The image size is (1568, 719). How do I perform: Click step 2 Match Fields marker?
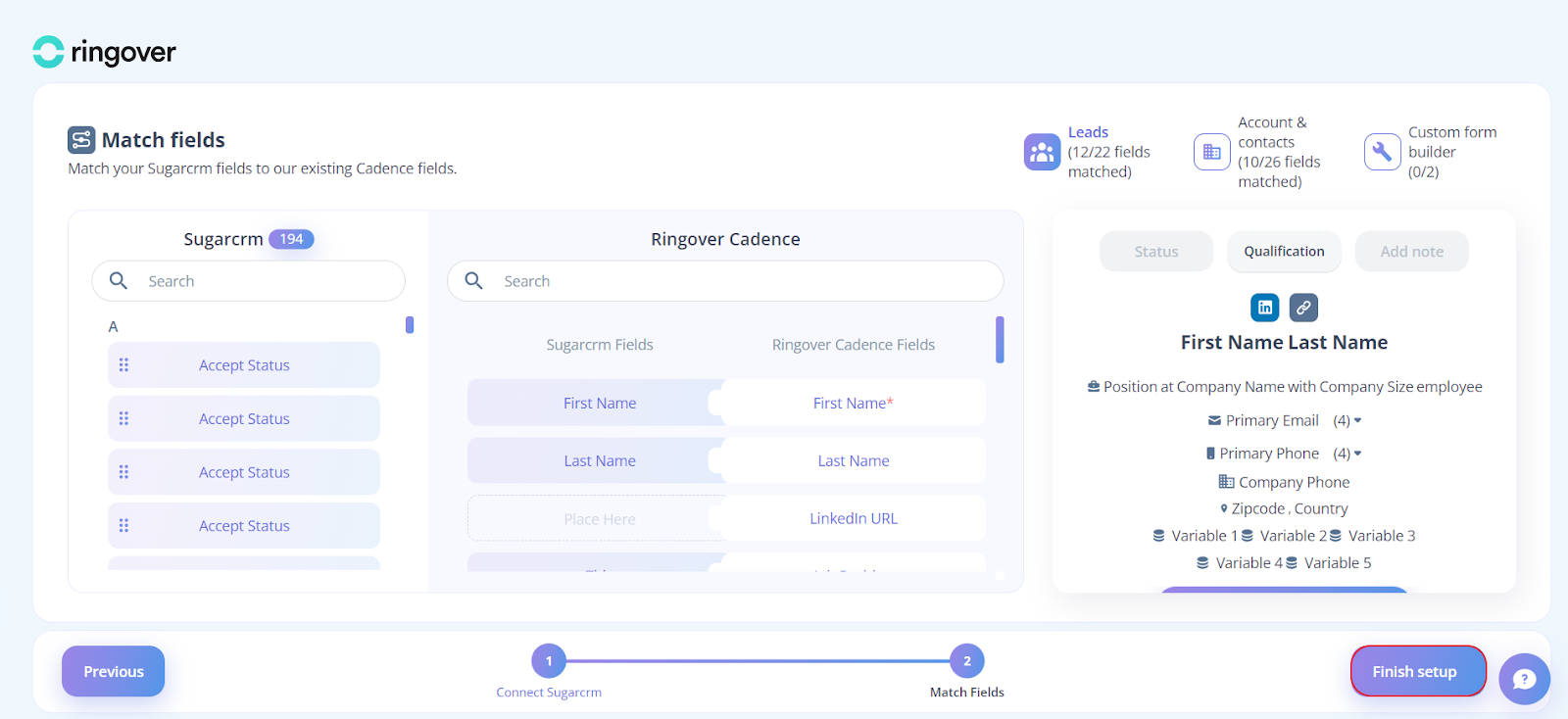coord(967,661)
